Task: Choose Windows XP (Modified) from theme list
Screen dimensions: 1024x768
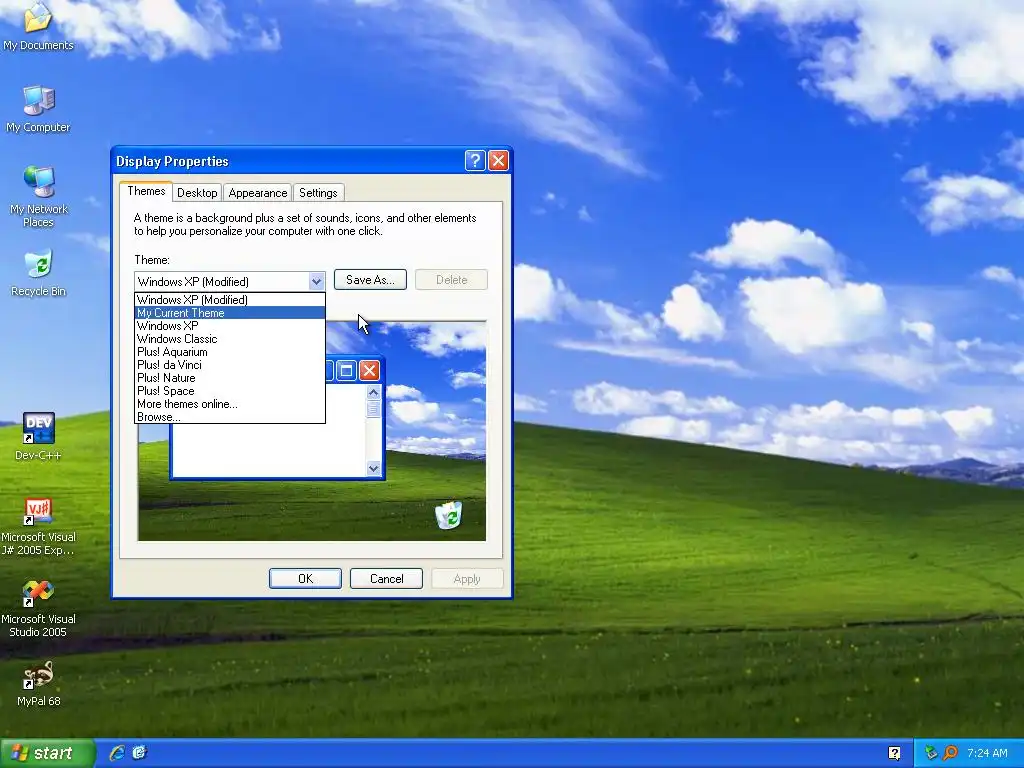Action: point(230,300)
